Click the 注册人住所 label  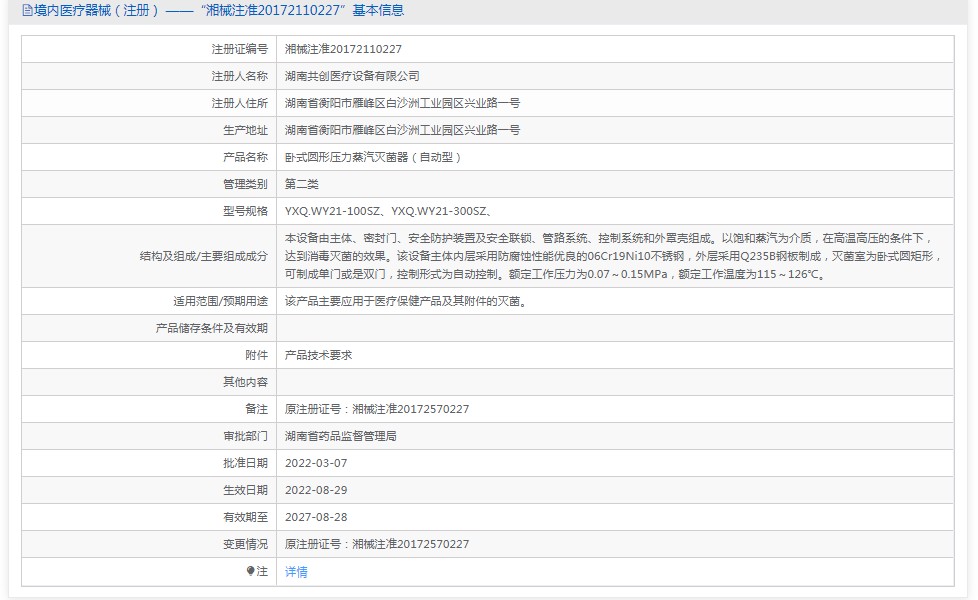click(240, 103)
